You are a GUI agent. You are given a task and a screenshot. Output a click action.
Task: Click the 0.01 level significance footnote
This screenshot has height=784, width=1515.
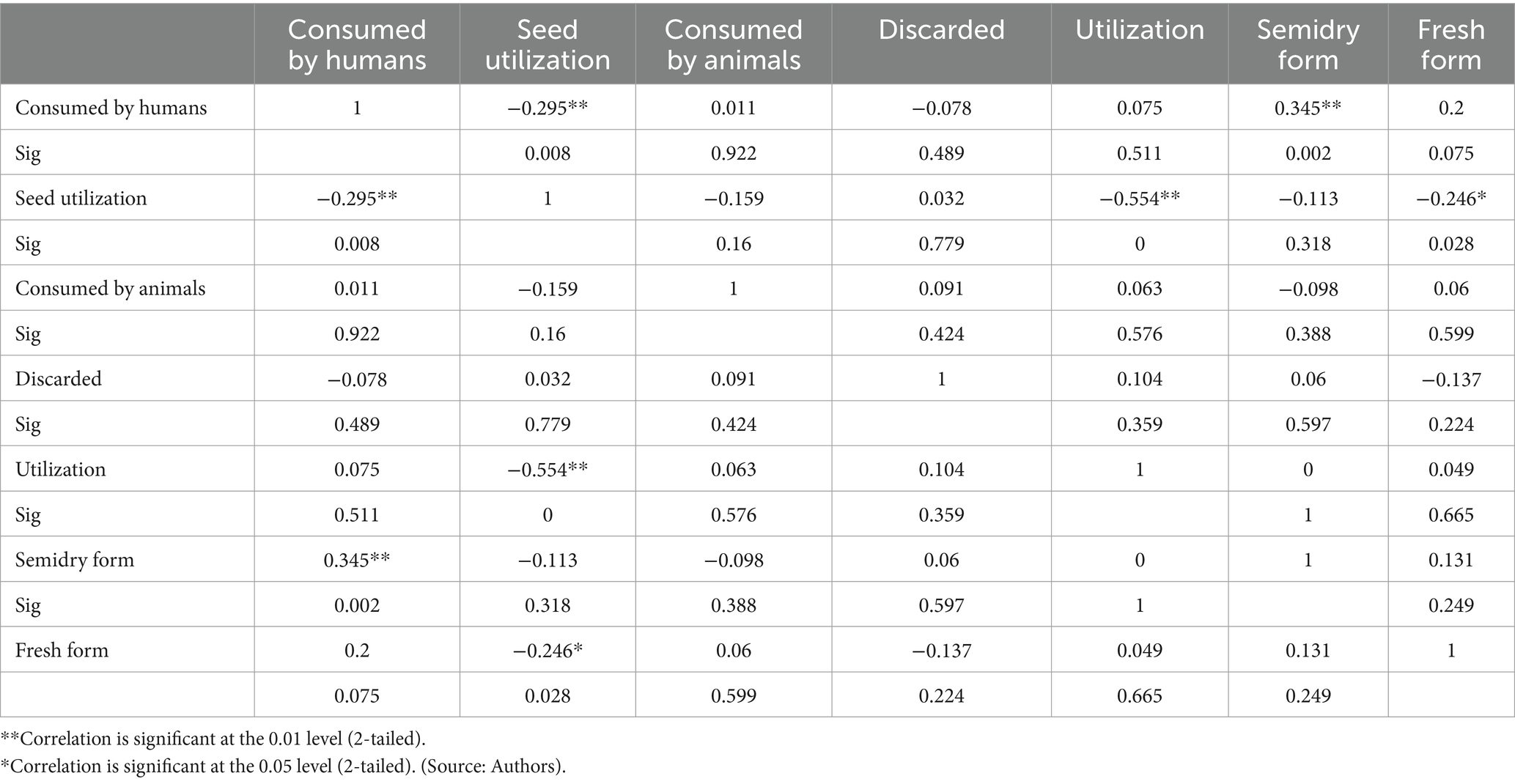pyautogui.click(x=213, y=737)
